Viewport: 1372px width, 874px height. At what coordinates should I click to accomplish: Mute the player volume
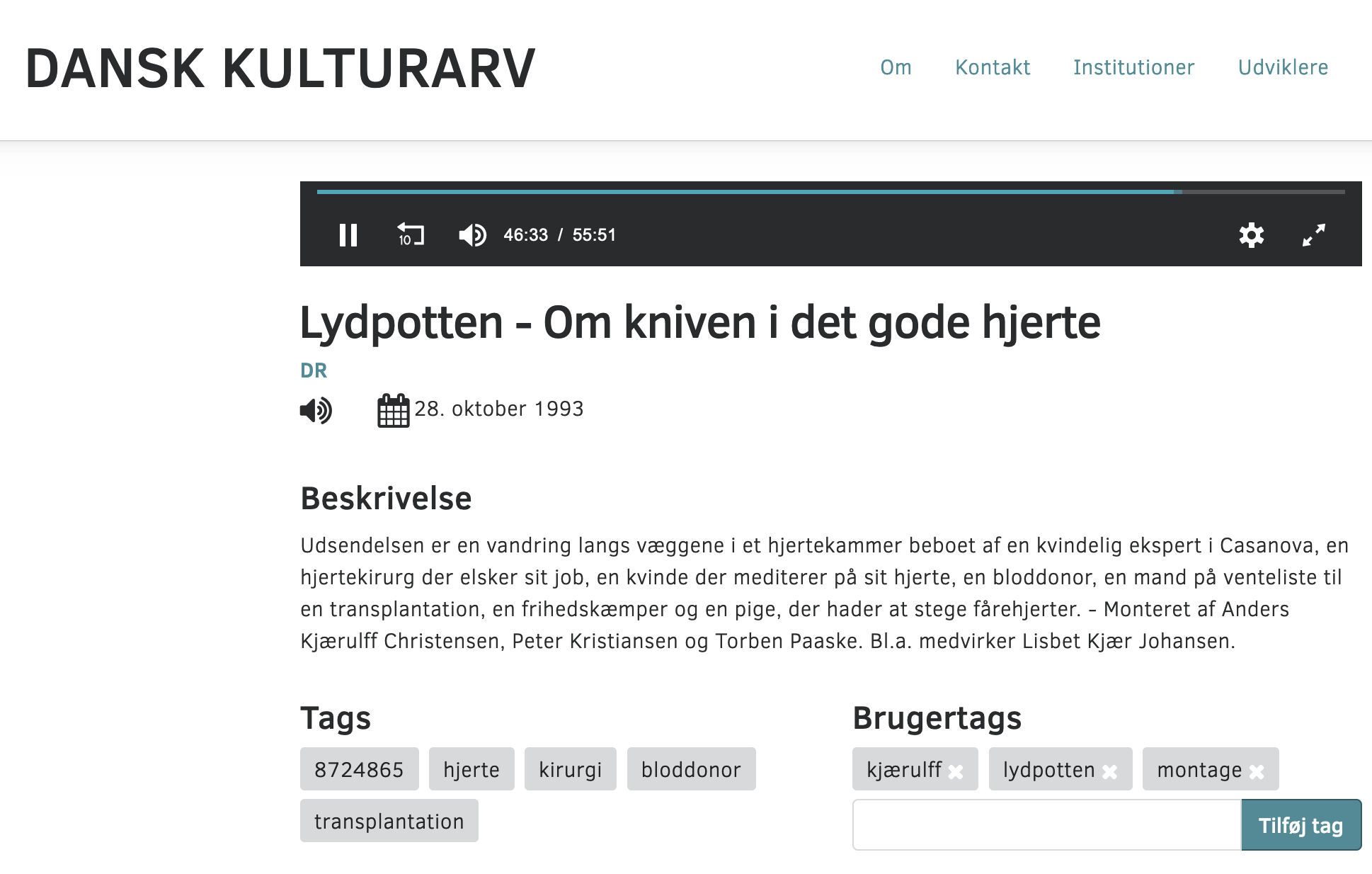pos(472,235)
